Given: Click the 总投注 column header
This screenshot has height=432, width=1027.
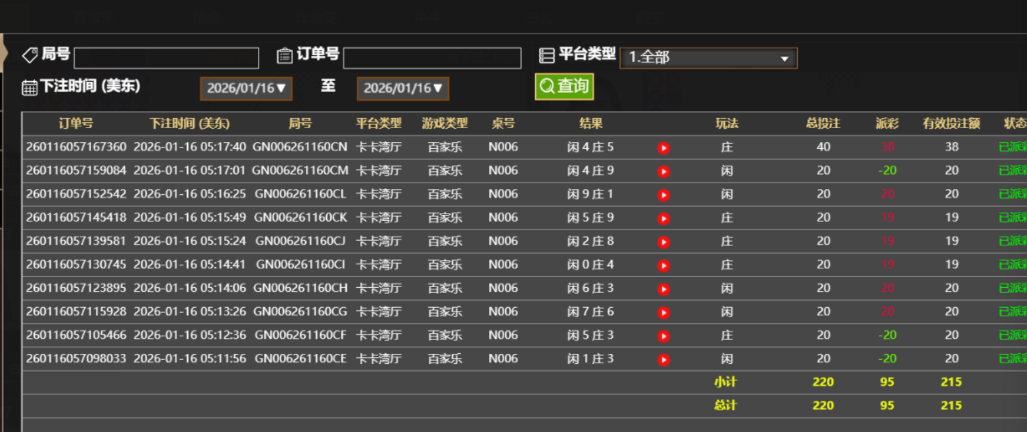Looking at the screenshot, I should 823,124.
